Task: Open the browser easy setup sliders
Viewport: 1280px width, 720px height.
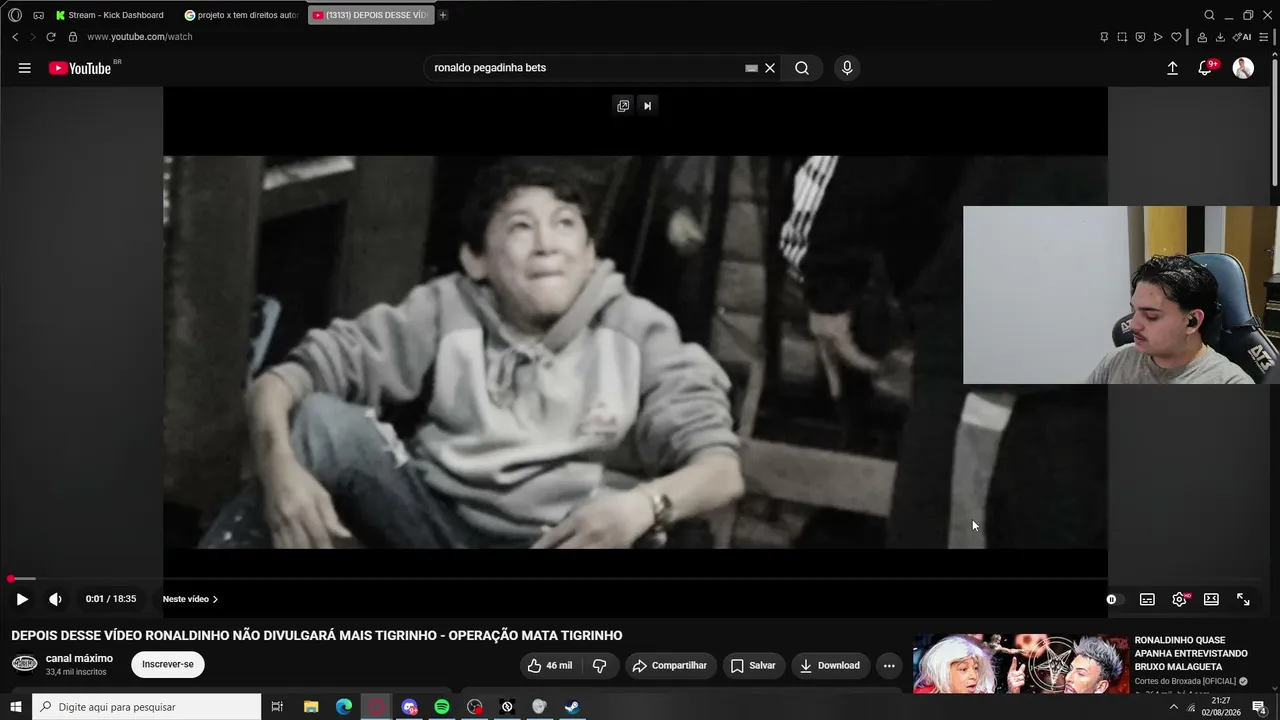Action: (x=1264, y=37)
